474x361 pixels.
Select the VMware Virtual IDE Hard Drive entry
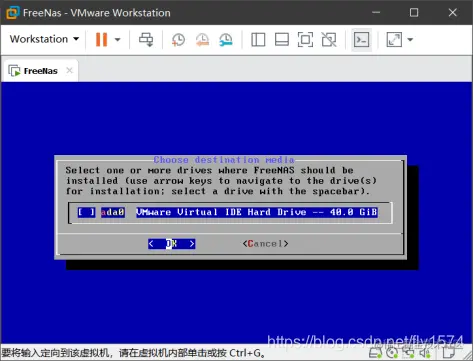257,212
